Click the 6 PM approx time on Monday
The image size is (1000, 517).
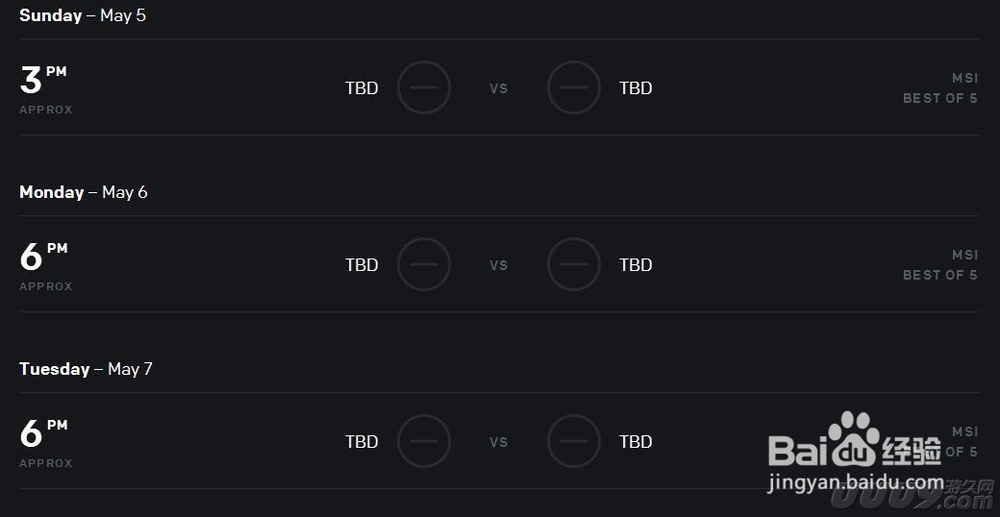click(x=46, y=266)
